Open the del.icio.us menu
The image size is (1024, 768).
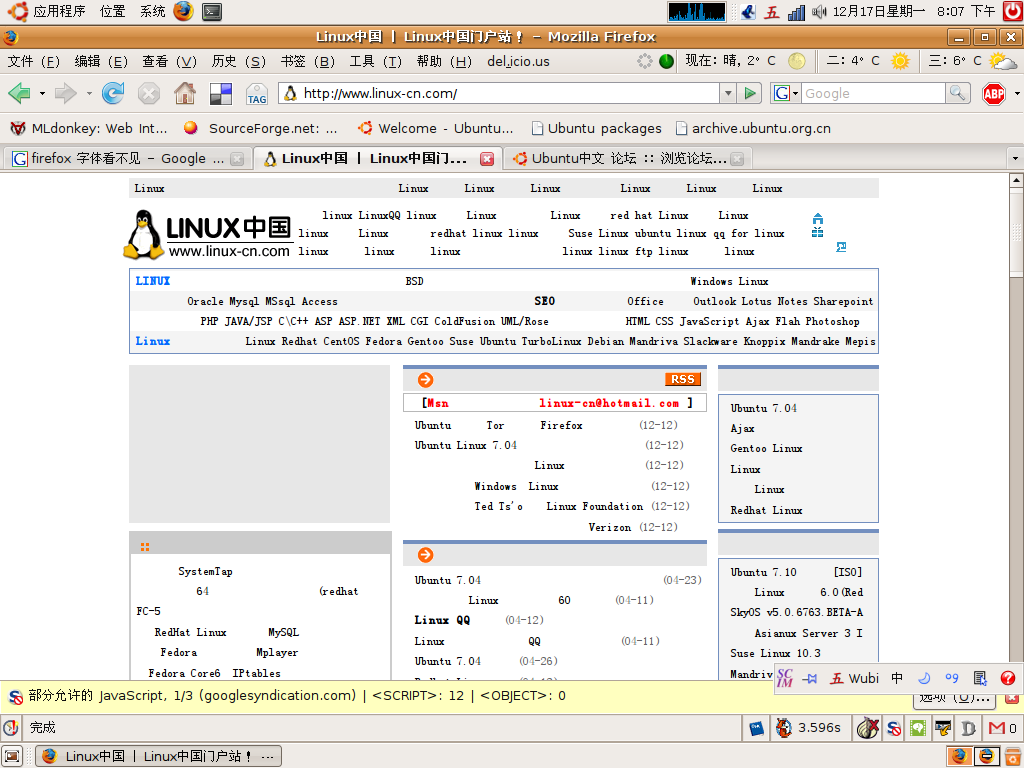[x=518, y=61]
